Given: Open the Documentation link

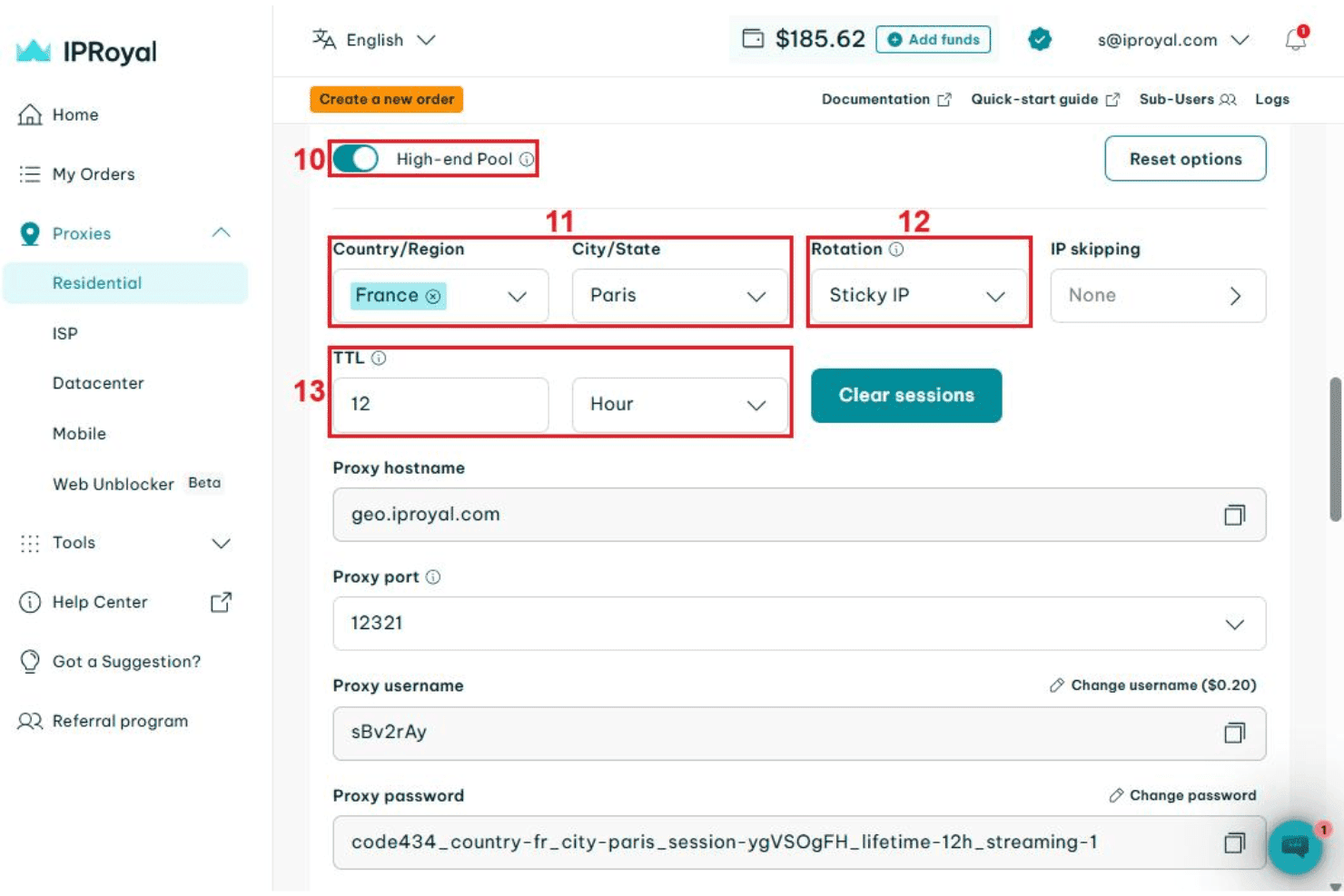Looking at the screenshot, I should (x=886, y=99).
